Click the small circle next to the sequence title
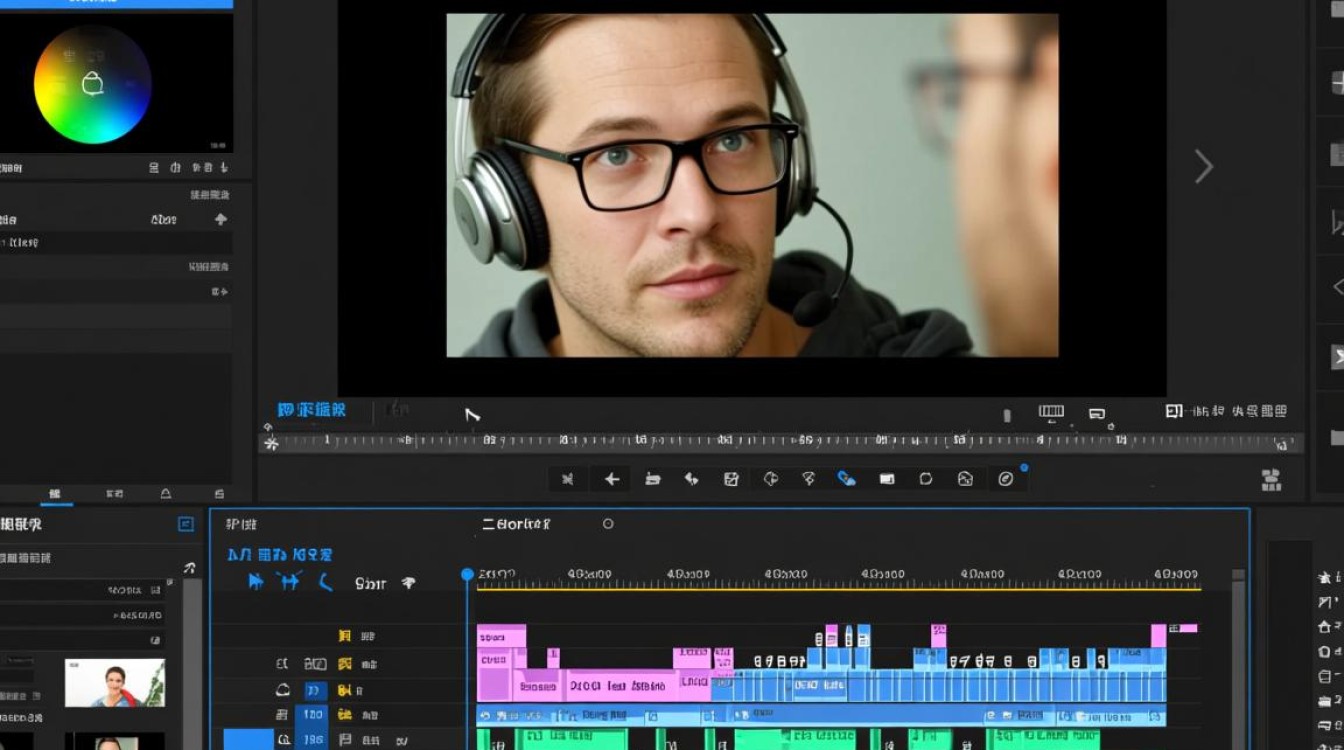 coord(608,524)
